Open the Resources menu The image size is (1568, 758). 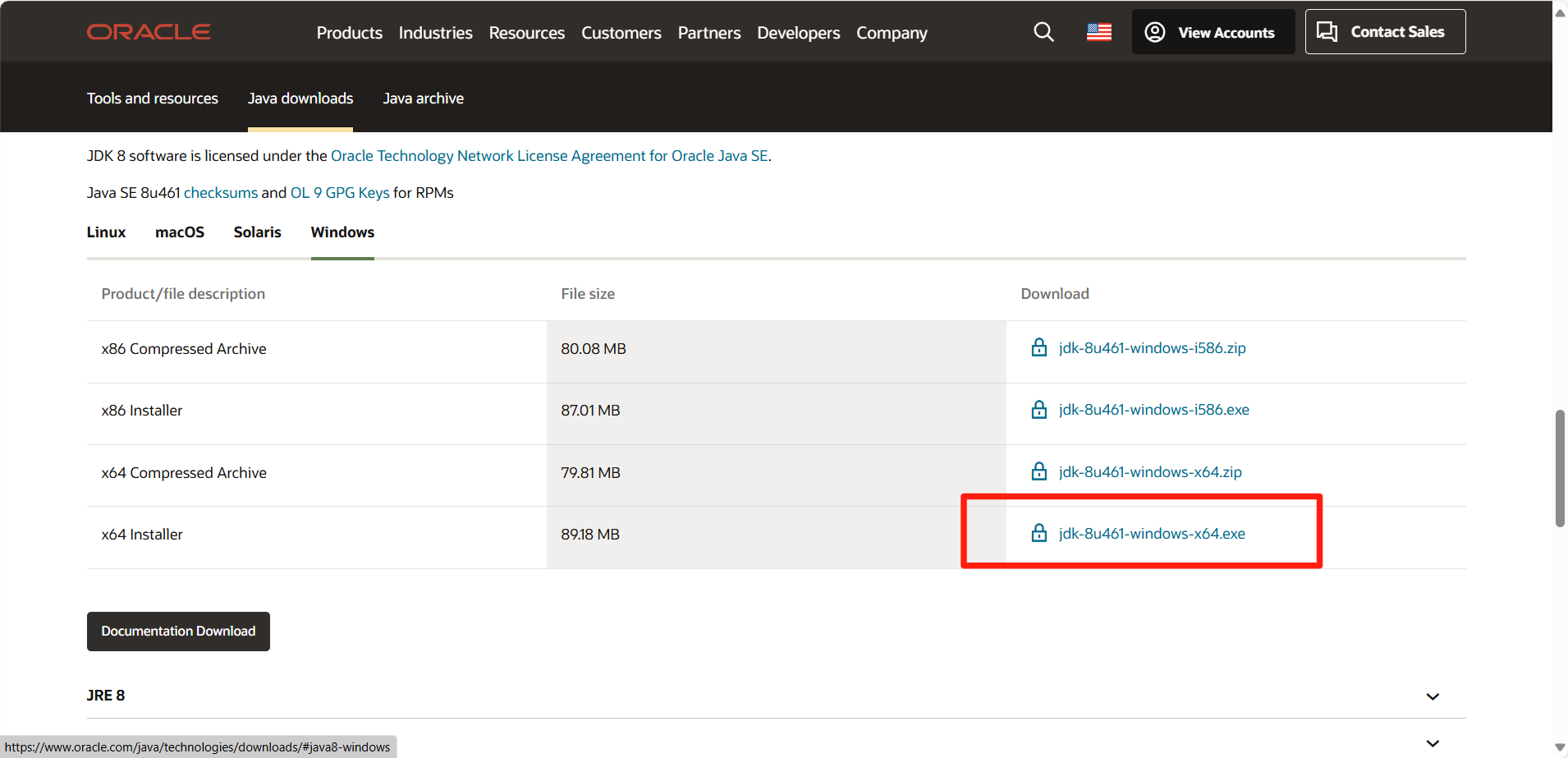tap(527, 33)
